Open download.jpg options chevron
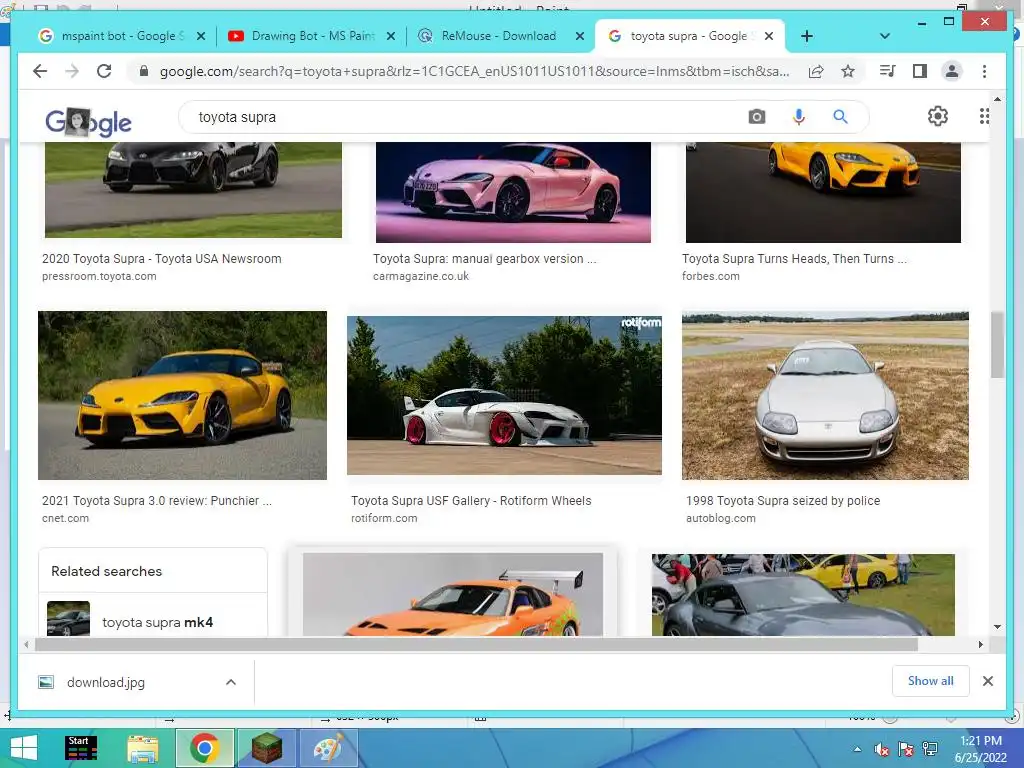1024x768 pixels. [x=231, y=682]
